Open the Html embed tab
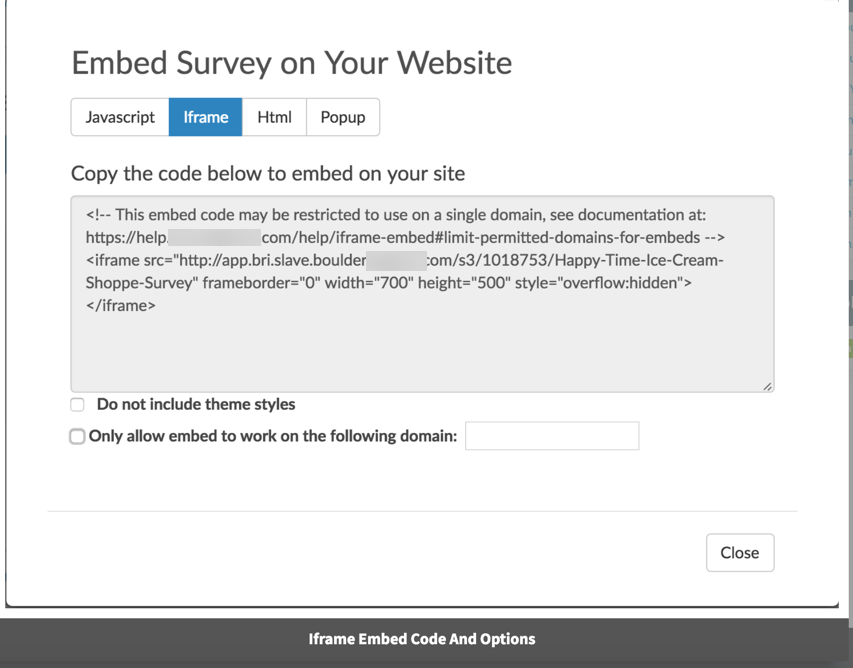The width and height of the screenshot is (853, 668). (274, 117)
